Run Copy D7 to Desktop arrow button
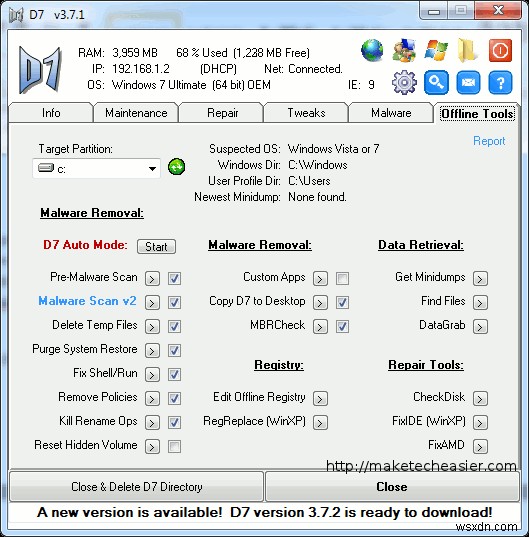Image resolution: width=529 pixels, height=537 pixels. pos(320,302)
